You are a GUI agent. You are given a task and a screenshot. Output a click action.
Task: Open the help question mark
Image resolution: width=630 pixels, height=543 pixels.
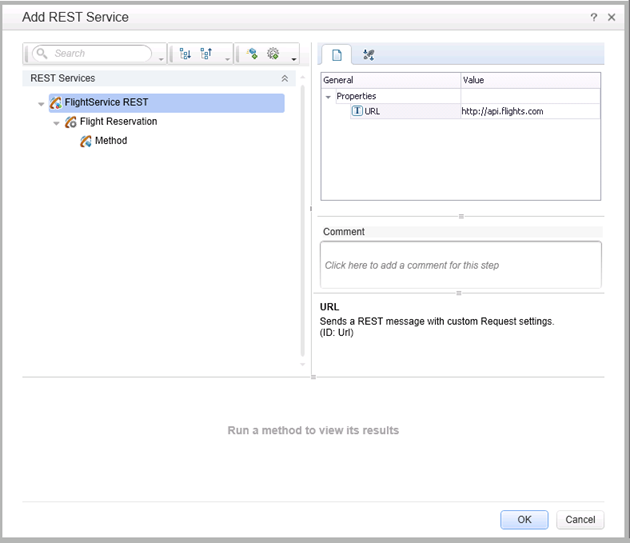coord(594,17)
